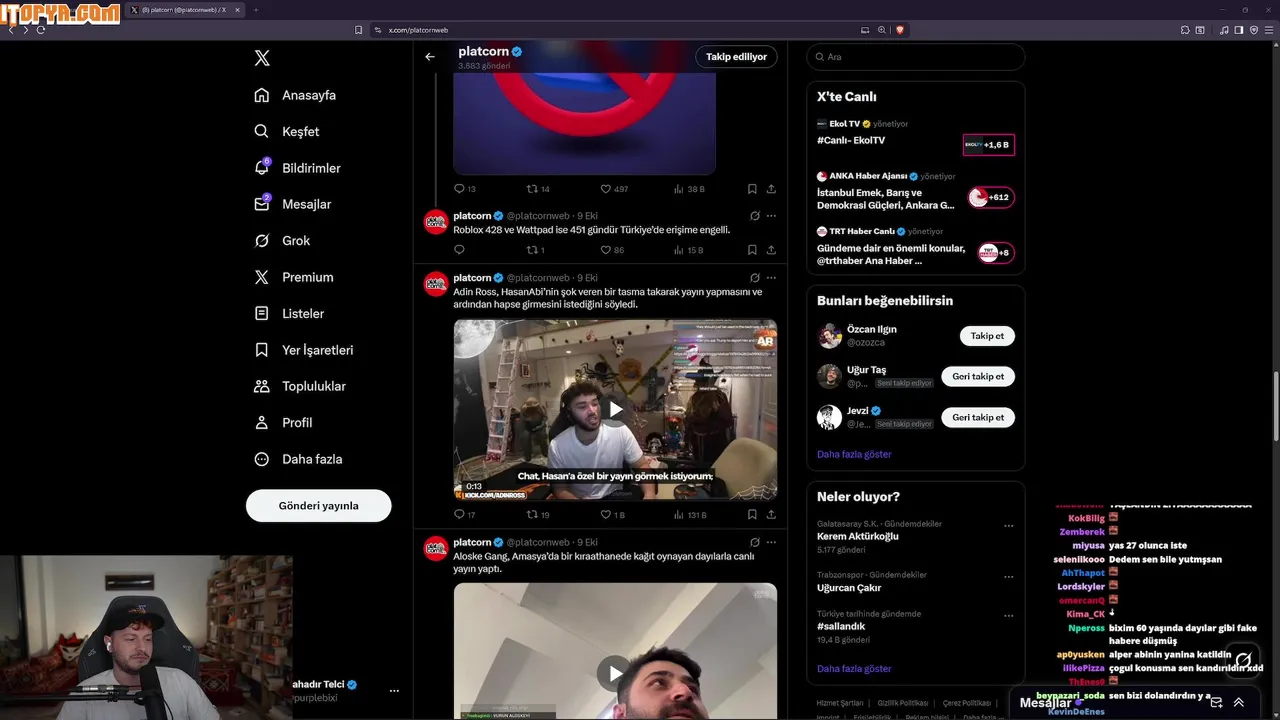Follow Özcan Ilgın with Takip et
The width and height of the screenshot is (1280, 720).
pos(987,336)
